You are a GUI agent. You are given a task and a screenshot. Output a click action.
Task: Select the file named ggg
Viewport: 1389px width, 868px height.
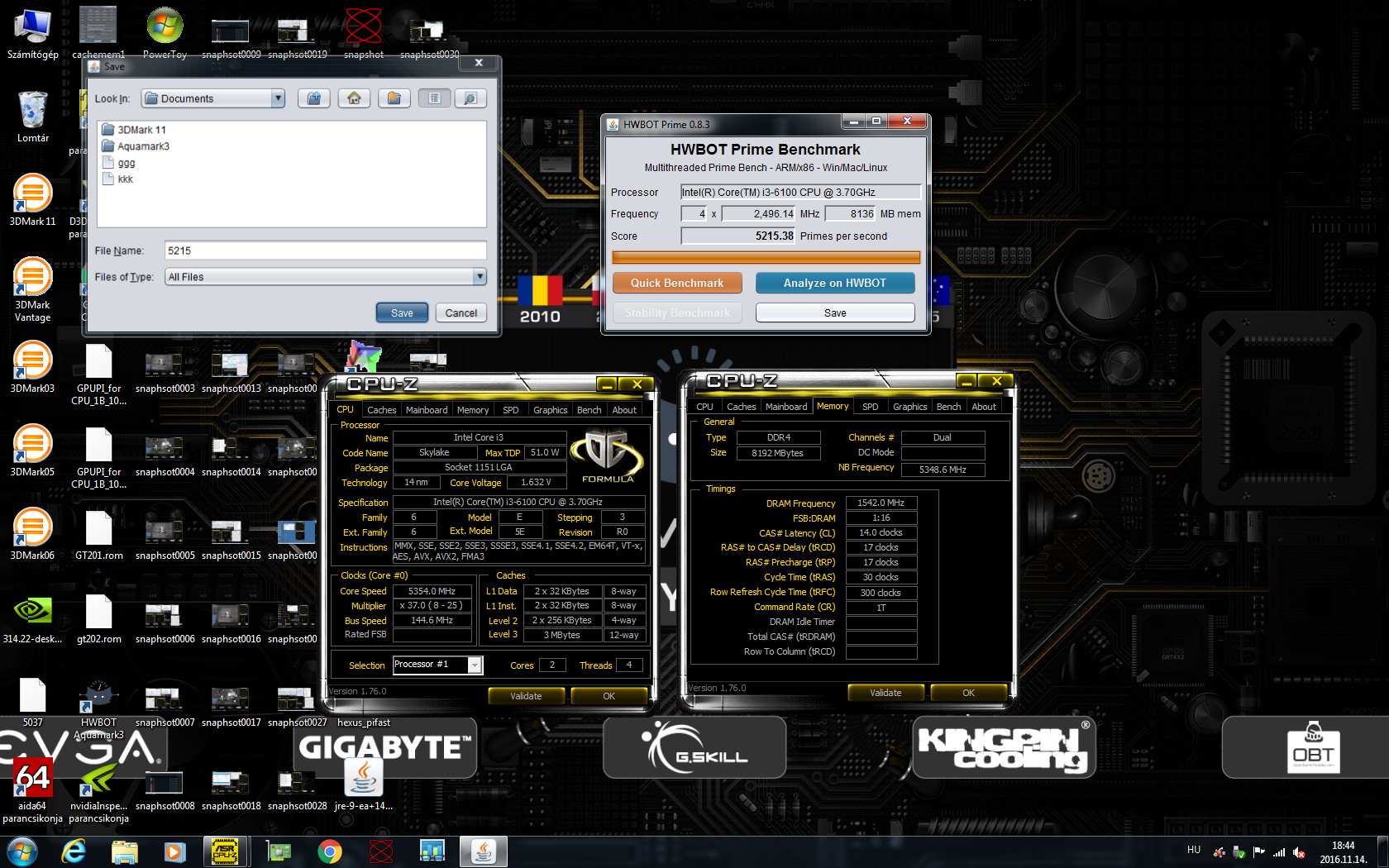[118, 163]
